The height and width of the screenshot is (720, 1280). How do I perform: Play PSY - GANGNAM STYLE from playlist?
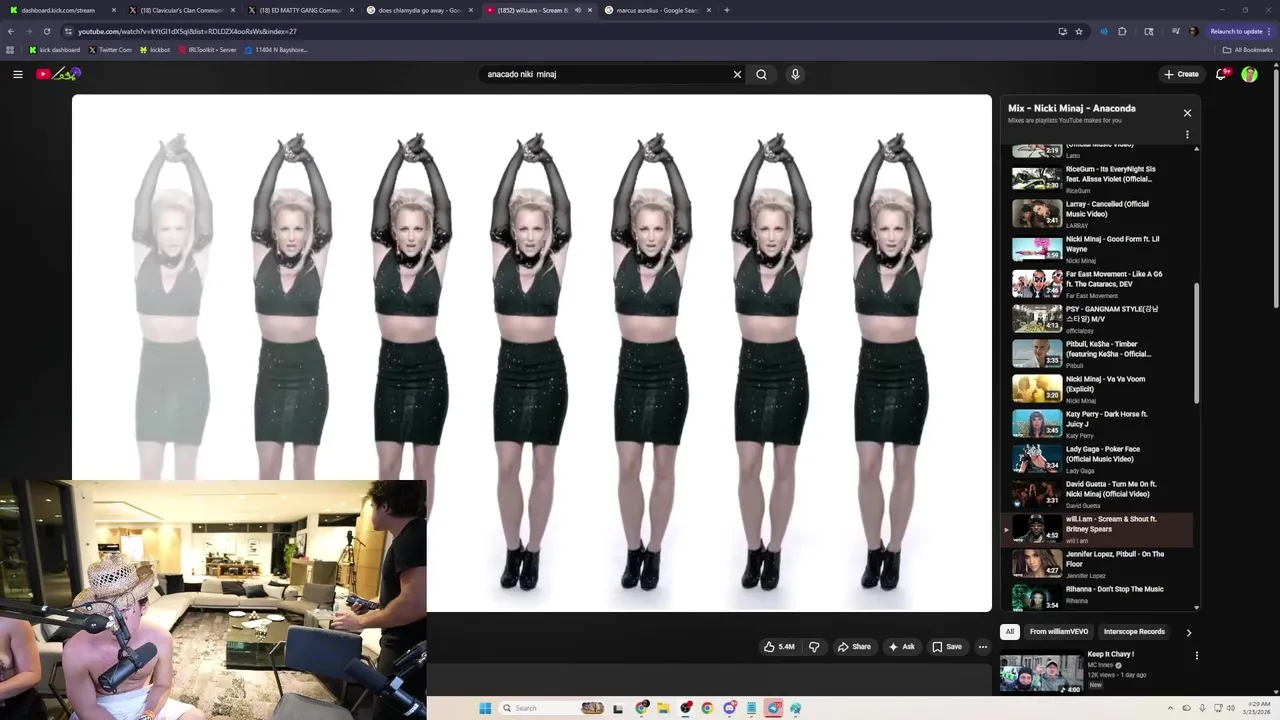(1095, 318)
